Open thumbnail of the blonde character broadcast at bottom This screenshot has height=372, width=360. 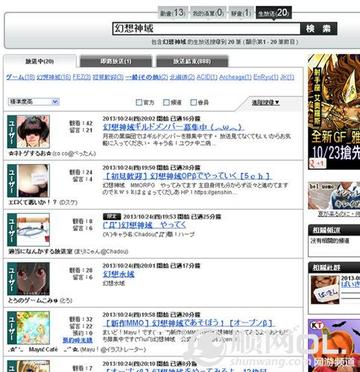[x=33, y=366]
